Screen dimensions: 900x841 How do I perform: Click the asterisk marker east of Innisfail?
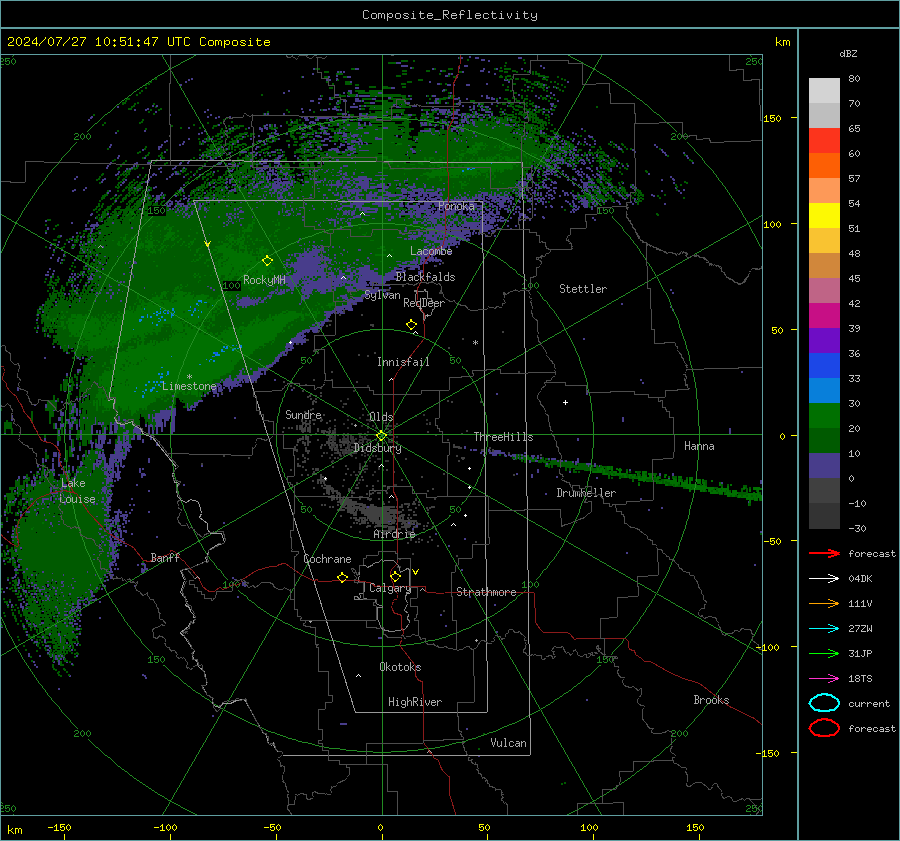tap(475, 343)
